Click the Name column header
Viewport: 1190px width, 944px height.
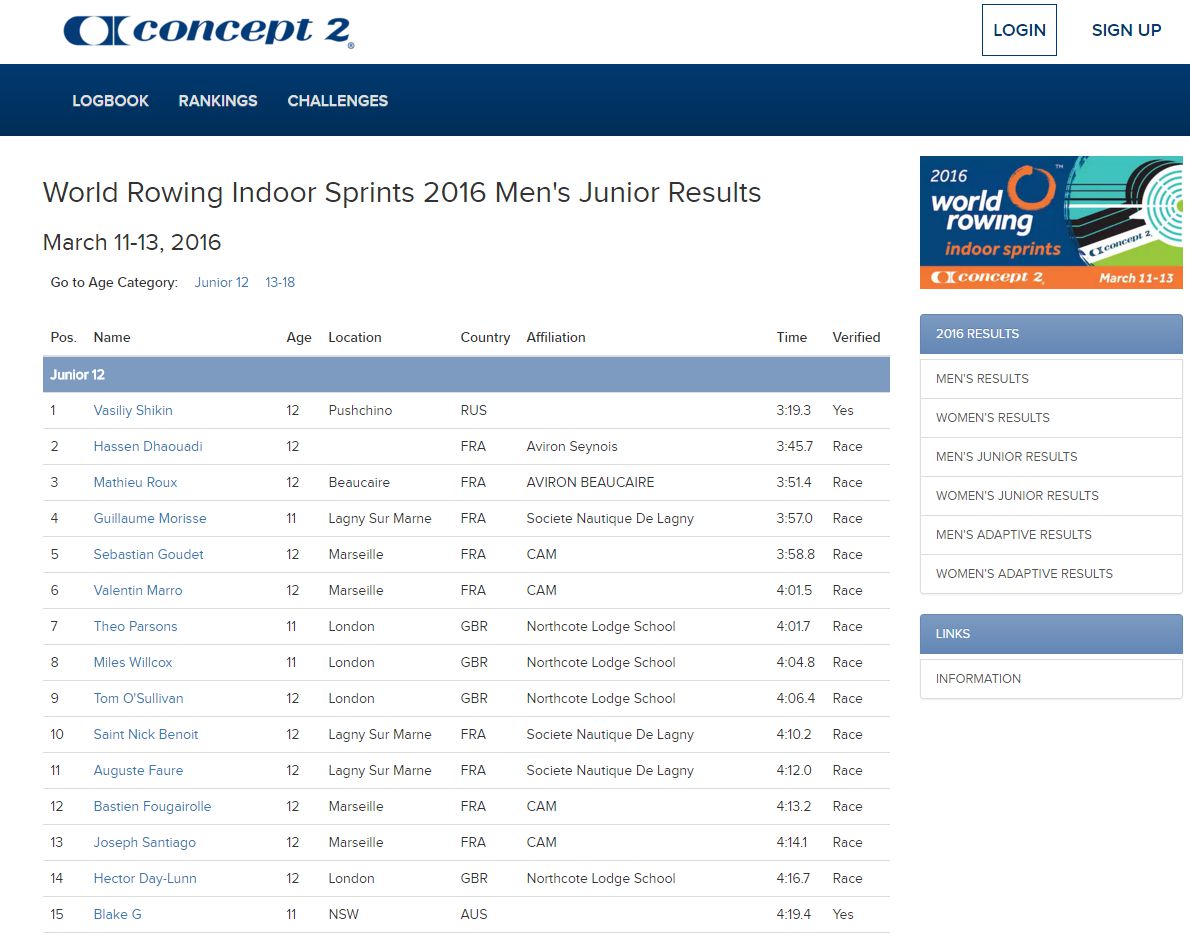pos(112,338)
